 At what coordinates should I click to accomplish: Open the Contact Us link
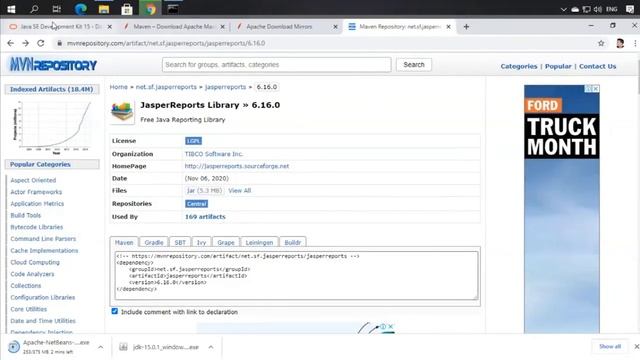coord(598,66)
